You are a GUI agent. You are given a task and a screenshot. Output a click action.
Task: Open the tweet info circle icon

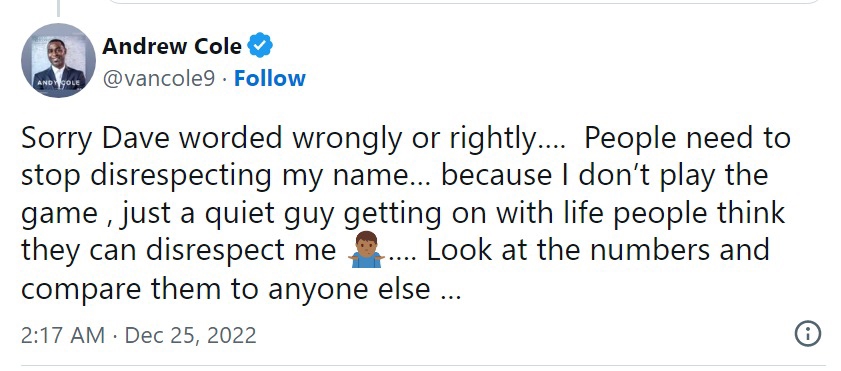pyautogui.click(x=807, y=333)
